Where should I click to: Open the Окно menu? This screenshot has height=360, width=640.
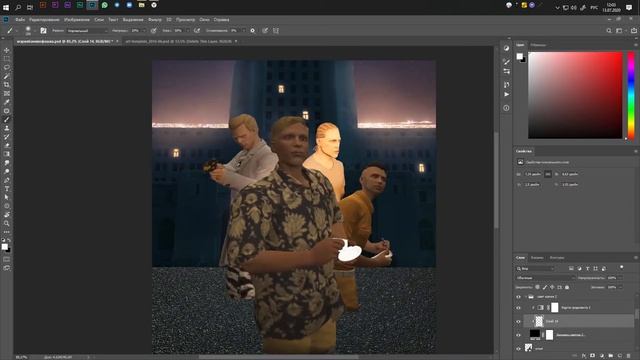pyautogui.click(x=204, y=20)
